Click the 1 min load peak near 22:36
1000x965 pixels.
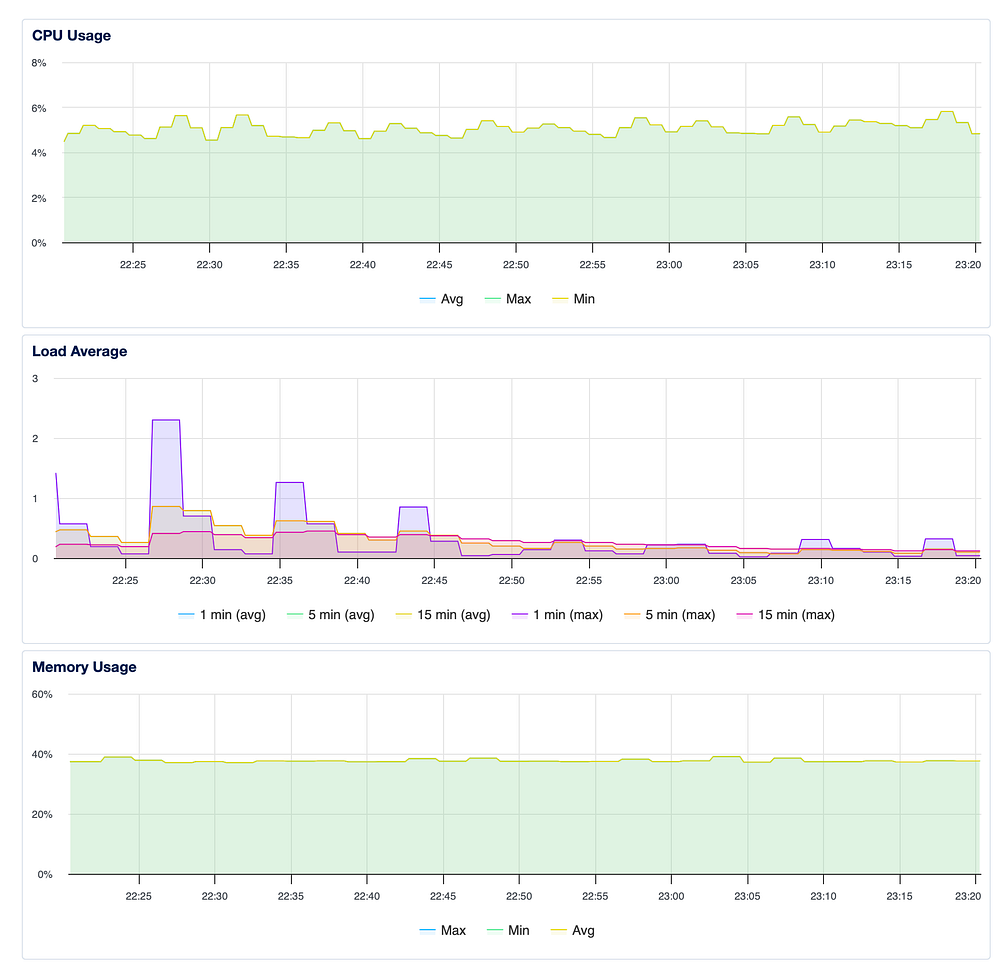[x=290, y=483]
